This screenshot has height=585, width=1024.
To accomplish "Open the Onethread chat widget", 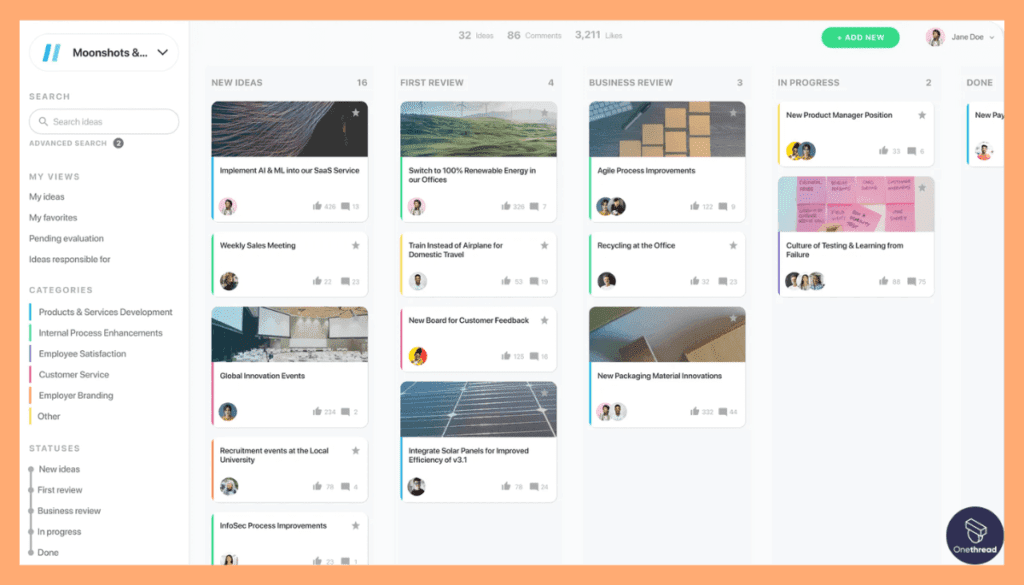I will click(974, 535).
